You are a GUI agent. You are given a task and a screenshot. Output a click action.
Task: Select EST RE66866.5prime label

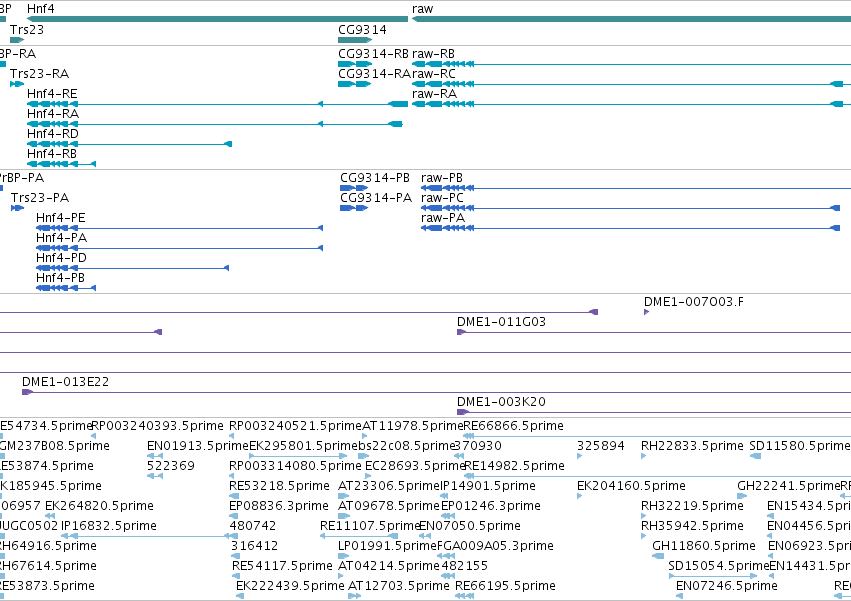[513, 426]
